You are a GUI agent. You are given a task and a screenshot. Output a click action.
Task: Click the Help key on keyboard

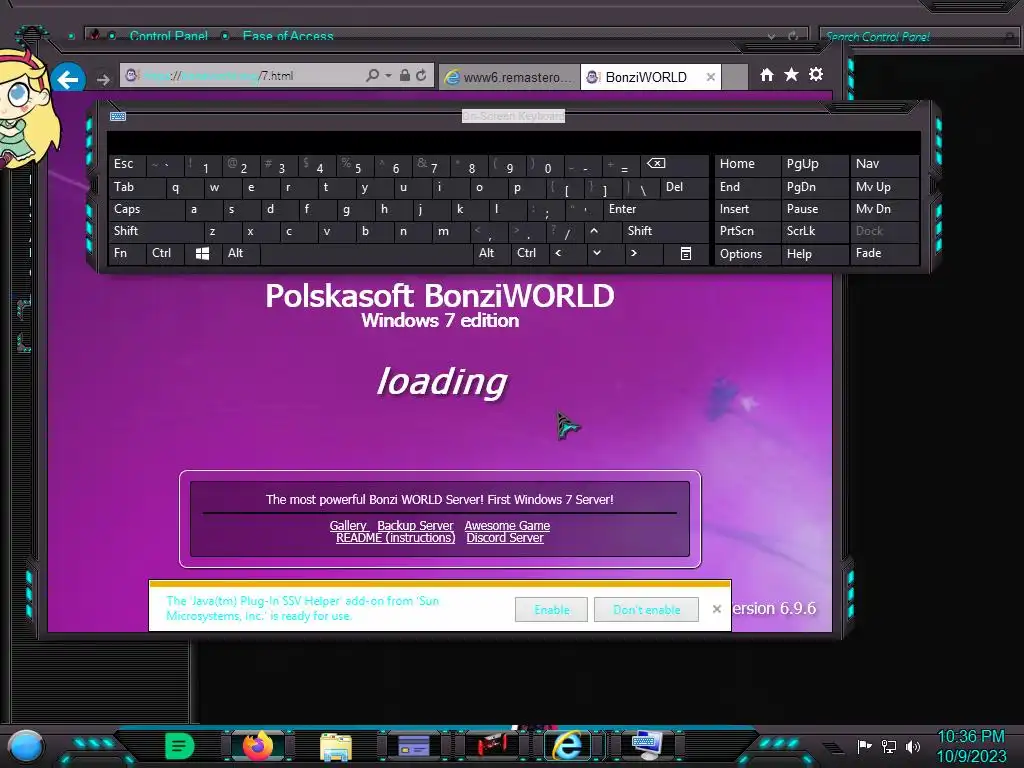click(x=814, y=253)
